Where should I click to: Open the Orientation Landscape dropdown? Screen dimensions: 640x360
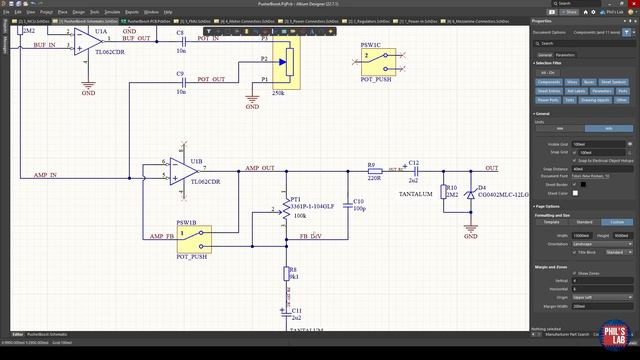coord(602,244)
